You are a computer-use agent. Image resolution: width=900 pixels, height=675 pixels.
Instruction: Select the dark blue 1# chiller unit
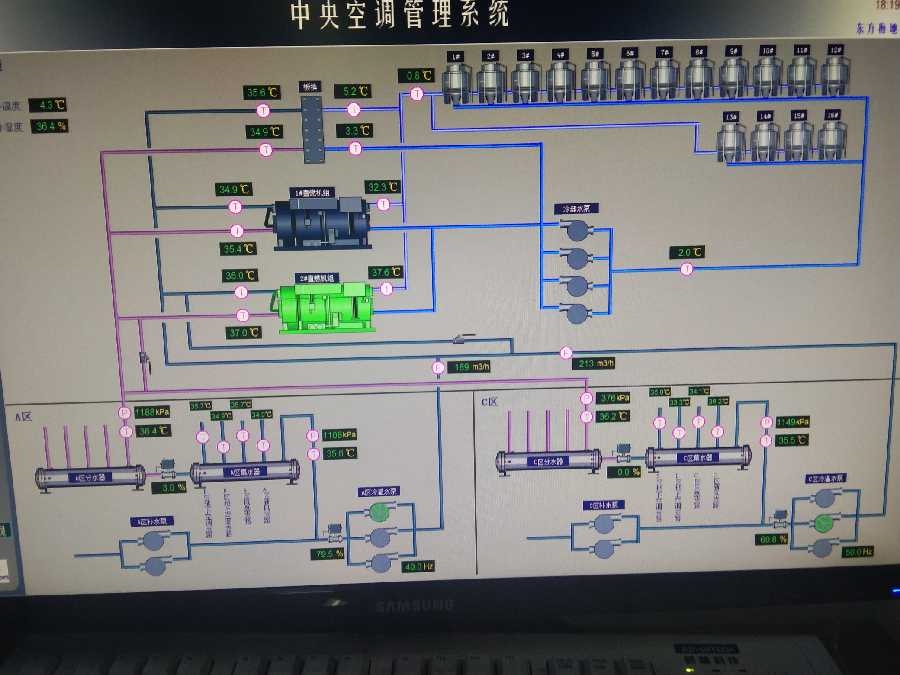pyautogui.click(x=321, y=223)
